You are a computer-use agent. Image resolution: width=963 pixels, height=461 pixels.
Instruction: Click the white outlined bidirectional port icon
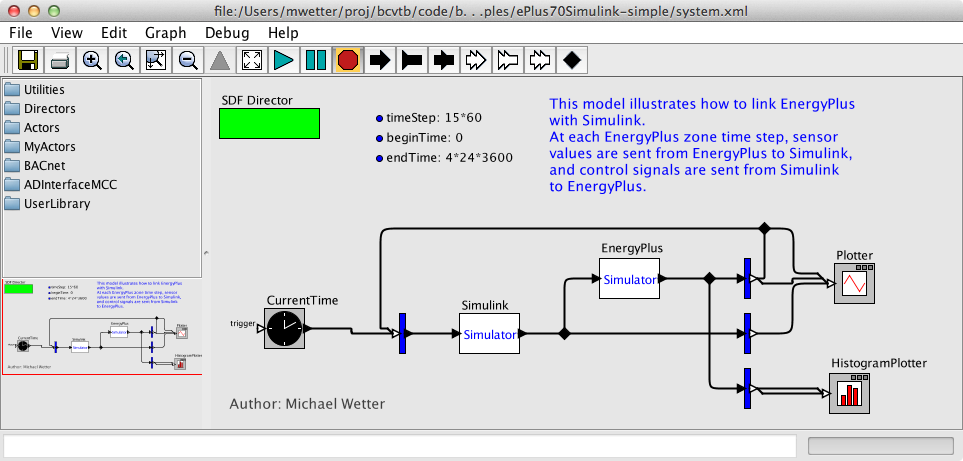(539, 60)
